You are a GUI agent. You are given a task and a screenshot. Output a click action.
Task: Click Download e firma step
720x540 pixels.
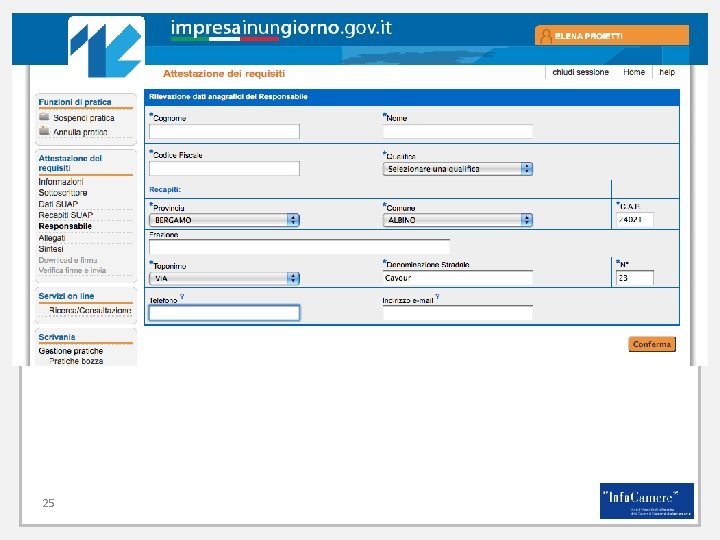pos(68,260)
